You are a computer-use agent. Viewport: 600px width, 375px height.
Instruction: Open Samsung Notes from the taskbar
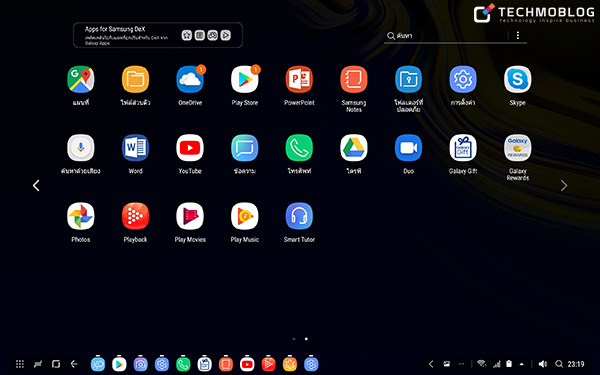(x=226, y=364)
